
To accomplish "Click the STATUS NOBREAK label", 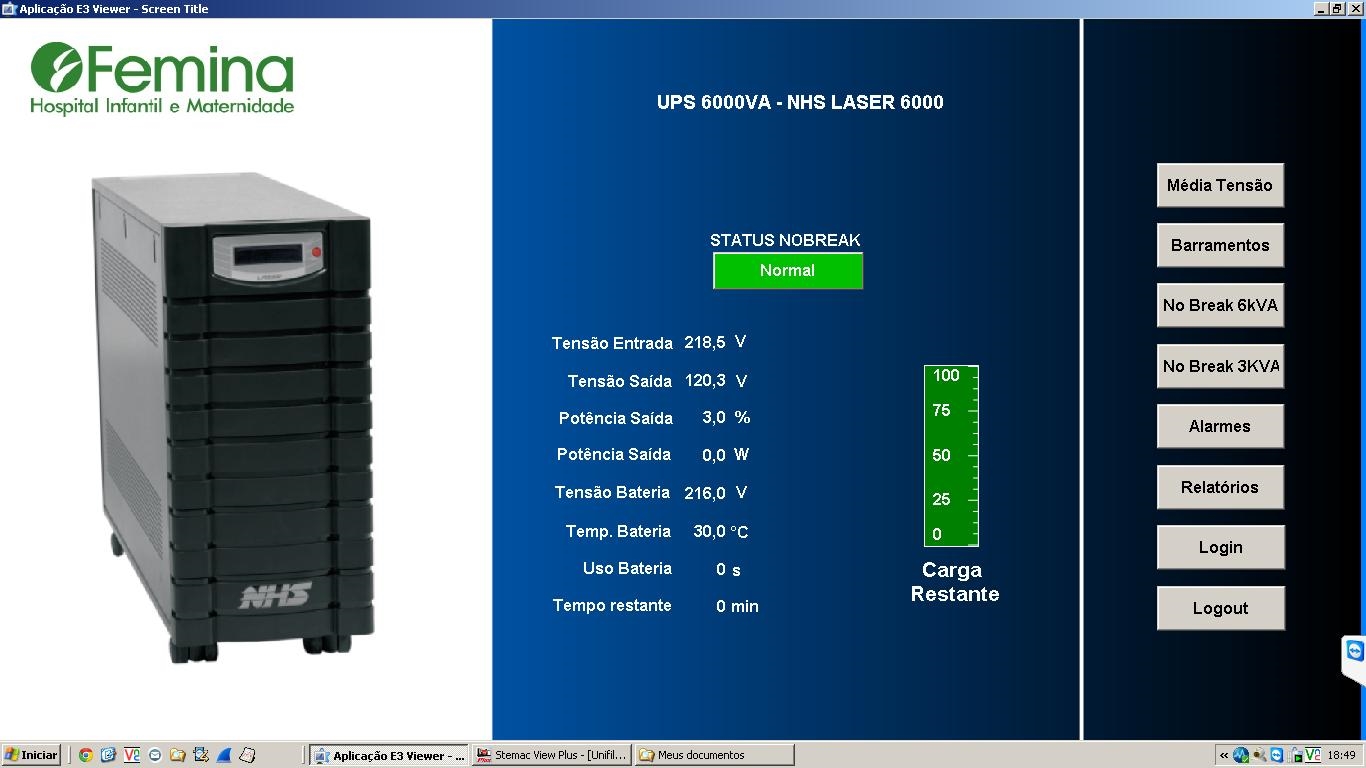I will pos(785,240).
